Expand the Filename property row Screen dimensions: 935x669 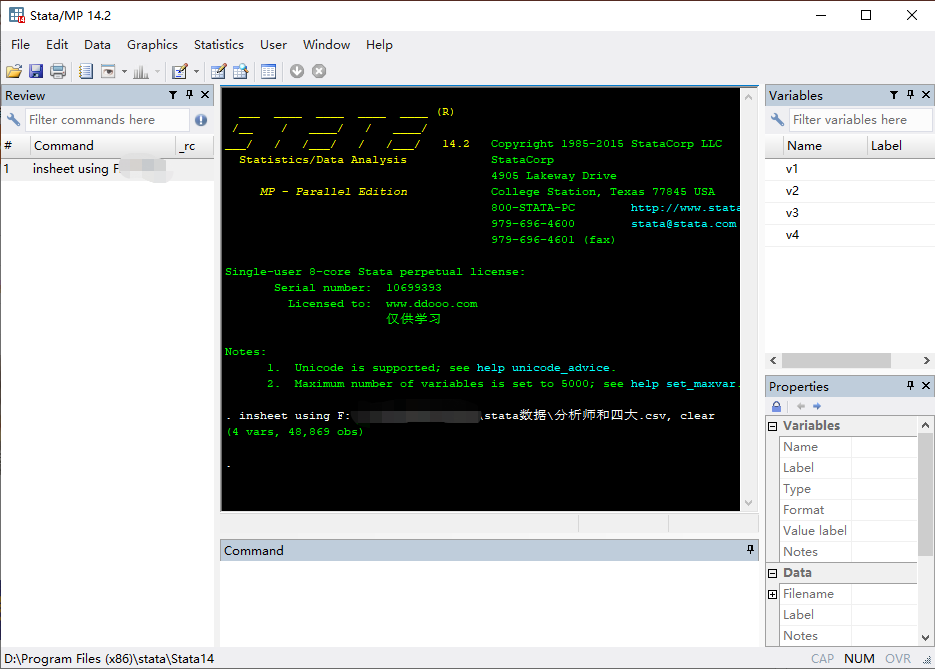773,594
